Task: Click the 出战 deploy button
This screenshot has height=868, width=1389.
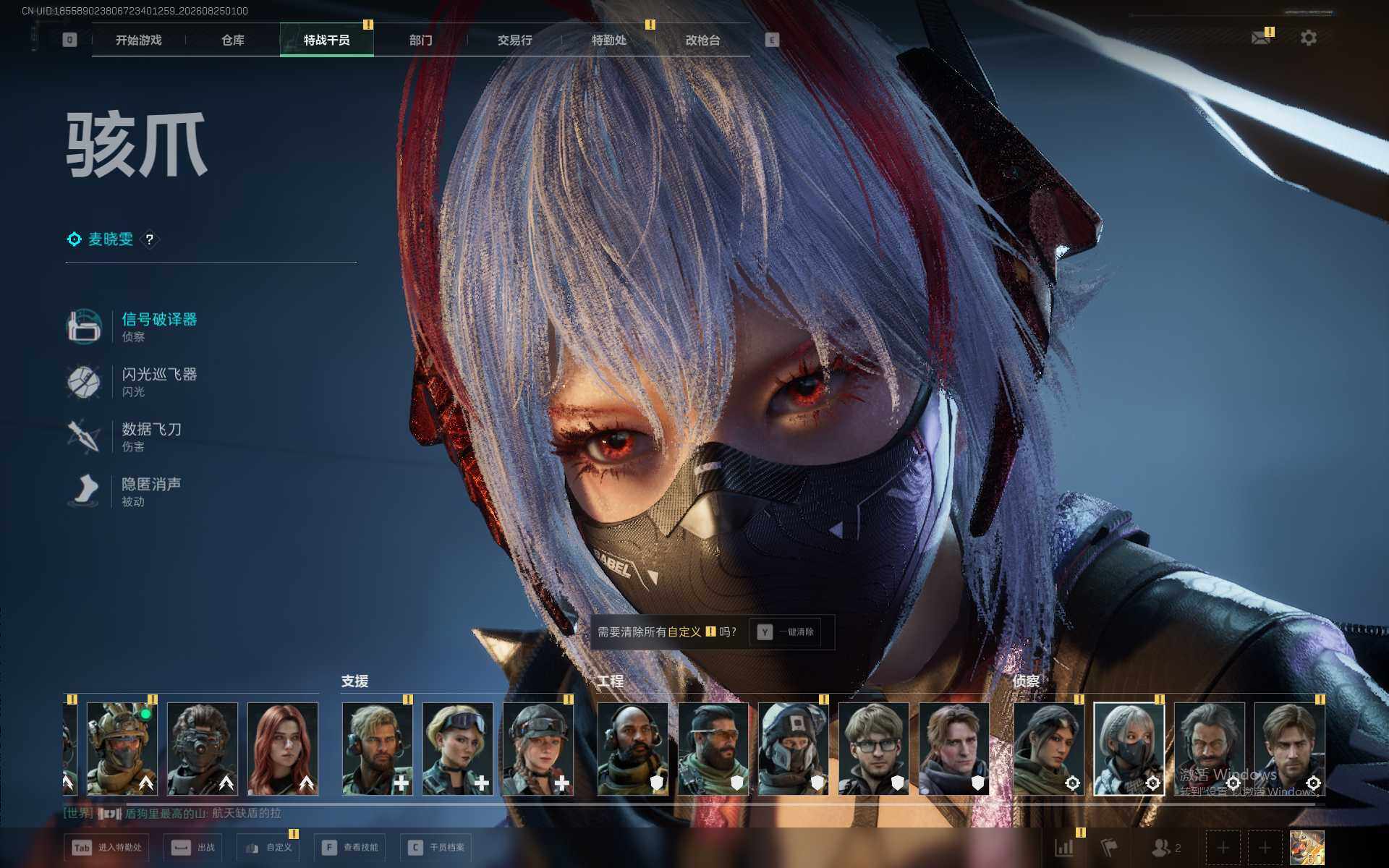Action: (x=193, y=847)
